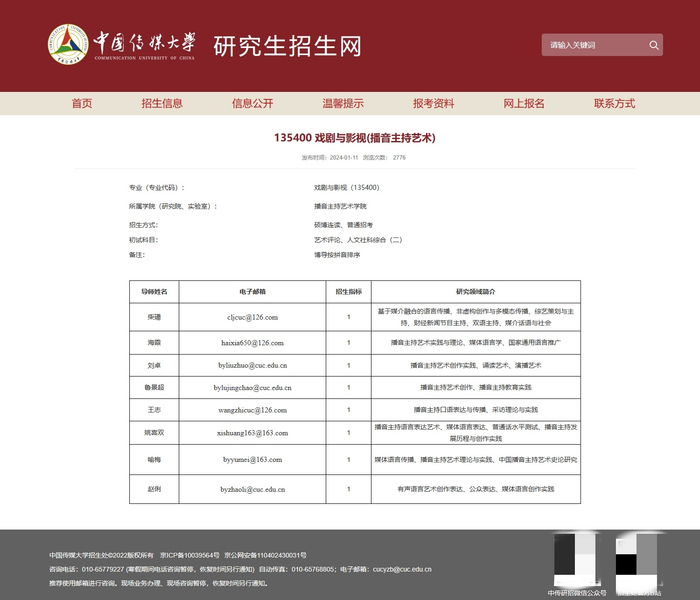Click the university emblem logo
This screenshot has width=700, height=600.
click(68, 44)
